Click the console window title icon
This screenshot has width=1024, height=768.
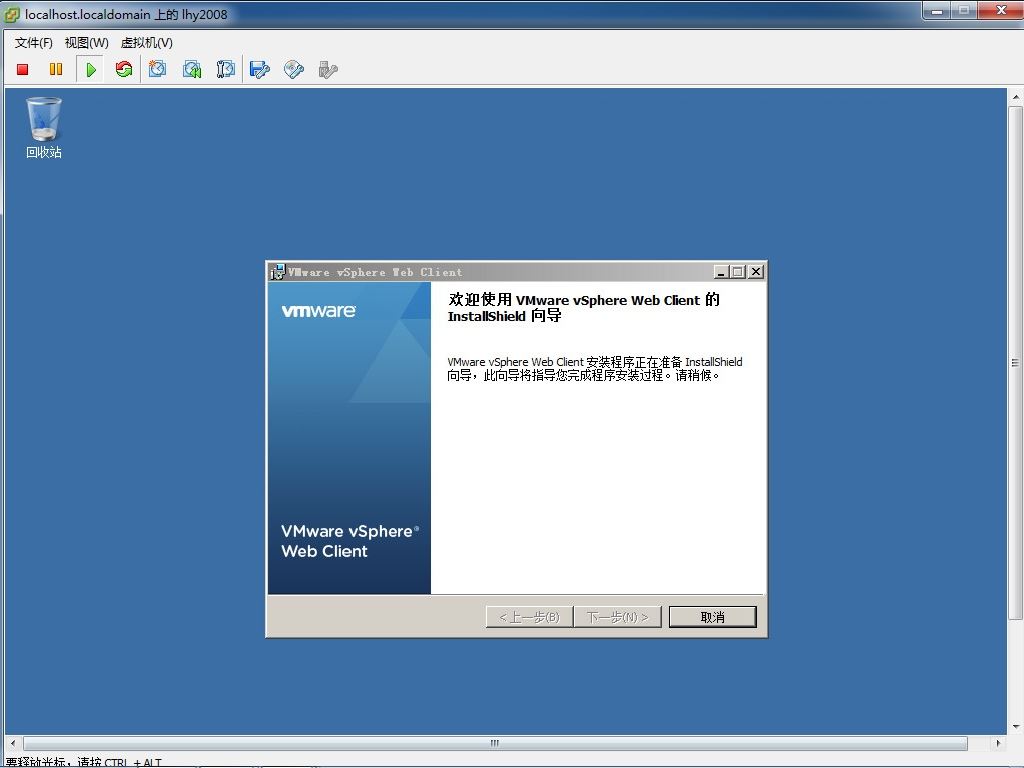12,14
